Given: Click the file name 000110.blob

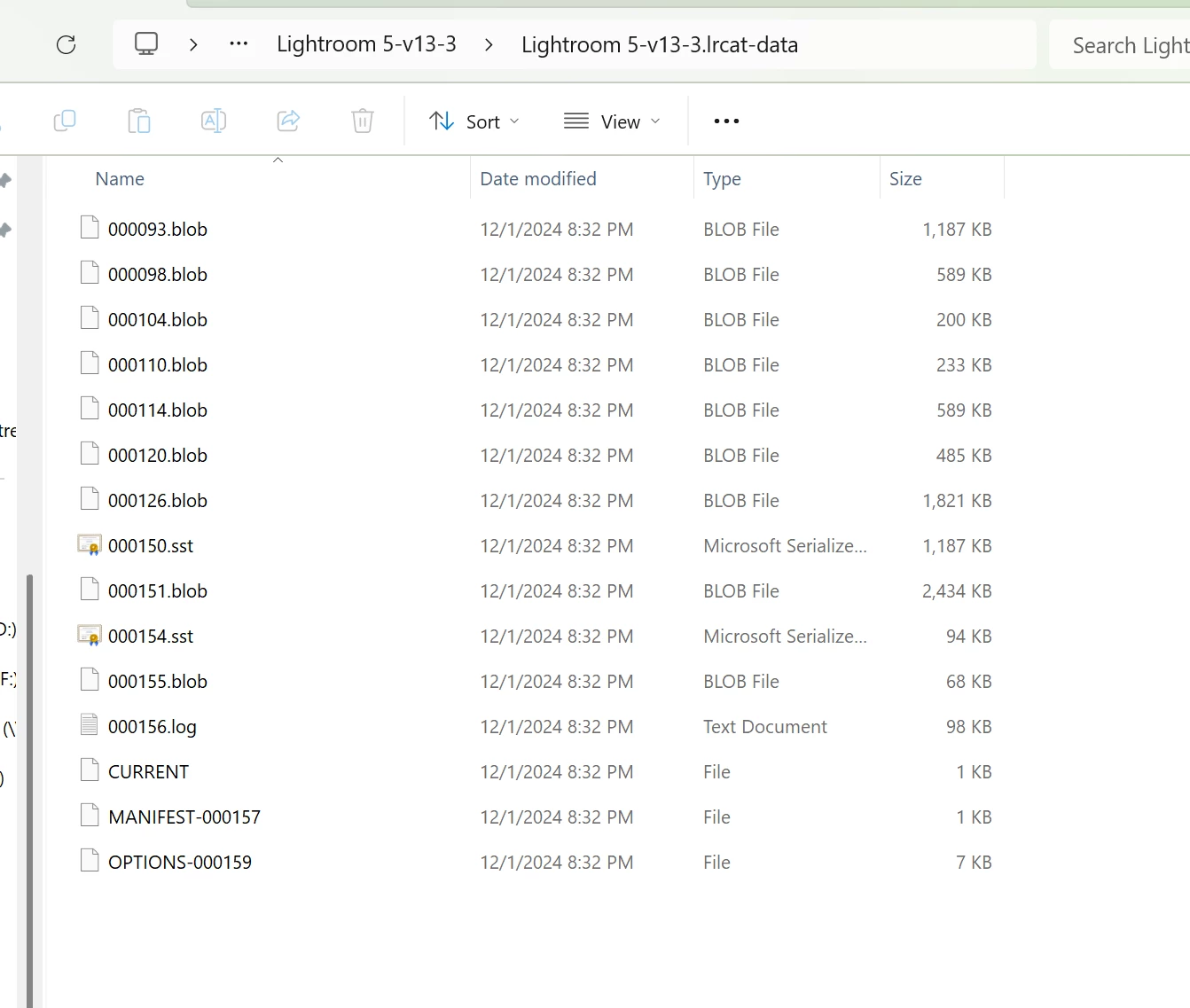Looking at the screenshot, I should (158, 365).
